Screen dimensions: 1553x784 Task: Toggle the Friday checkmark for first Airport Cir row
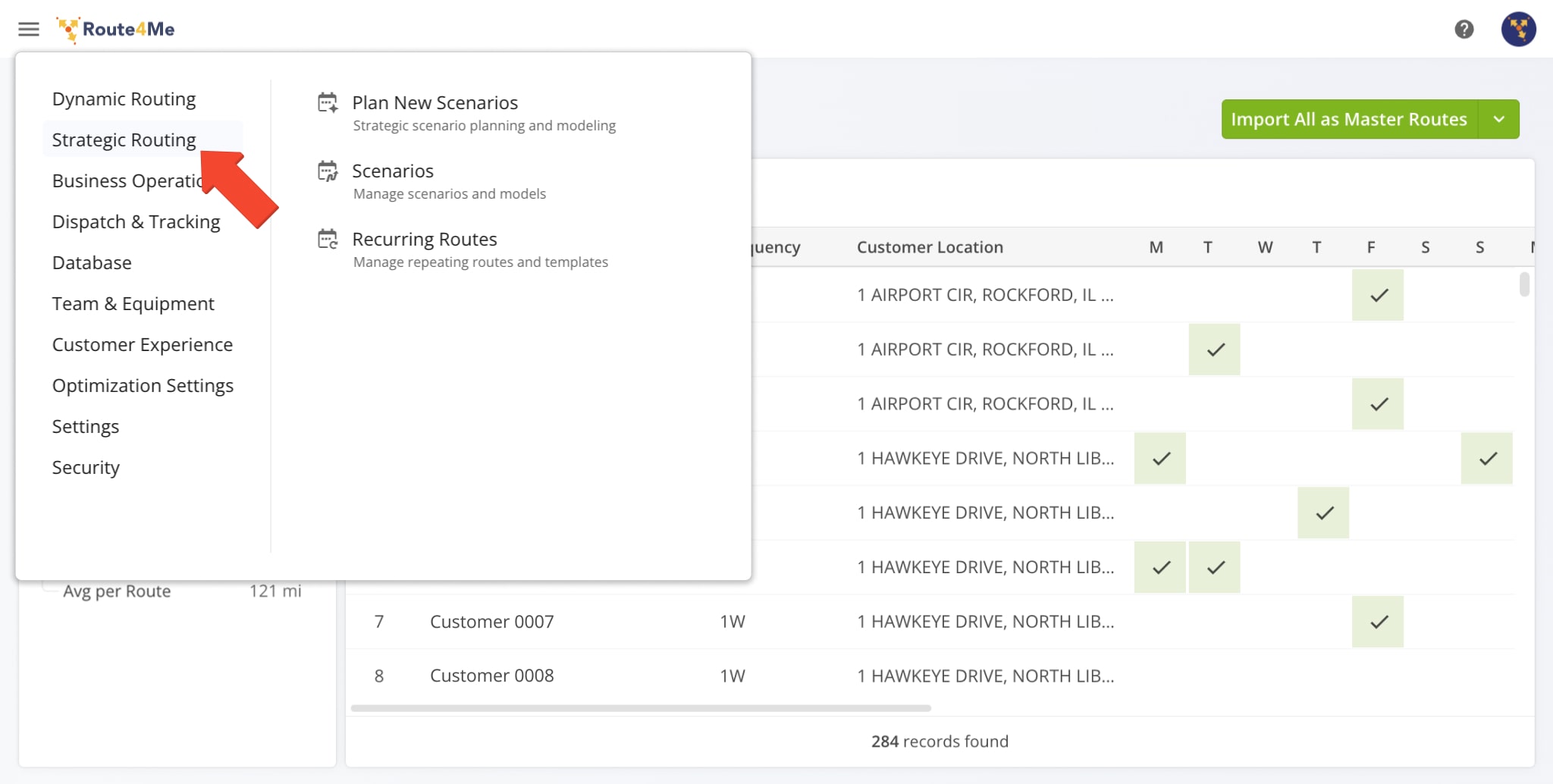click(1378, 295)
